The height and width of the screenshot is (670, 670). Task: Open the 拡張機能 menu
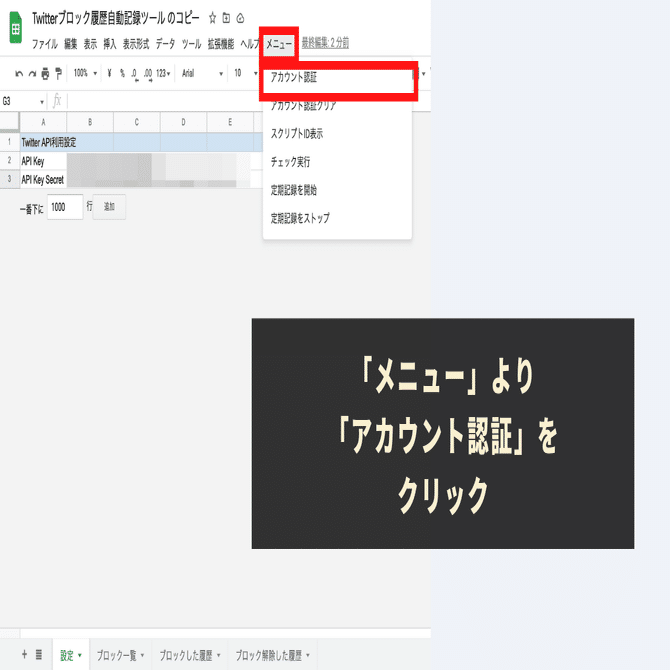(x=221, y=44)
